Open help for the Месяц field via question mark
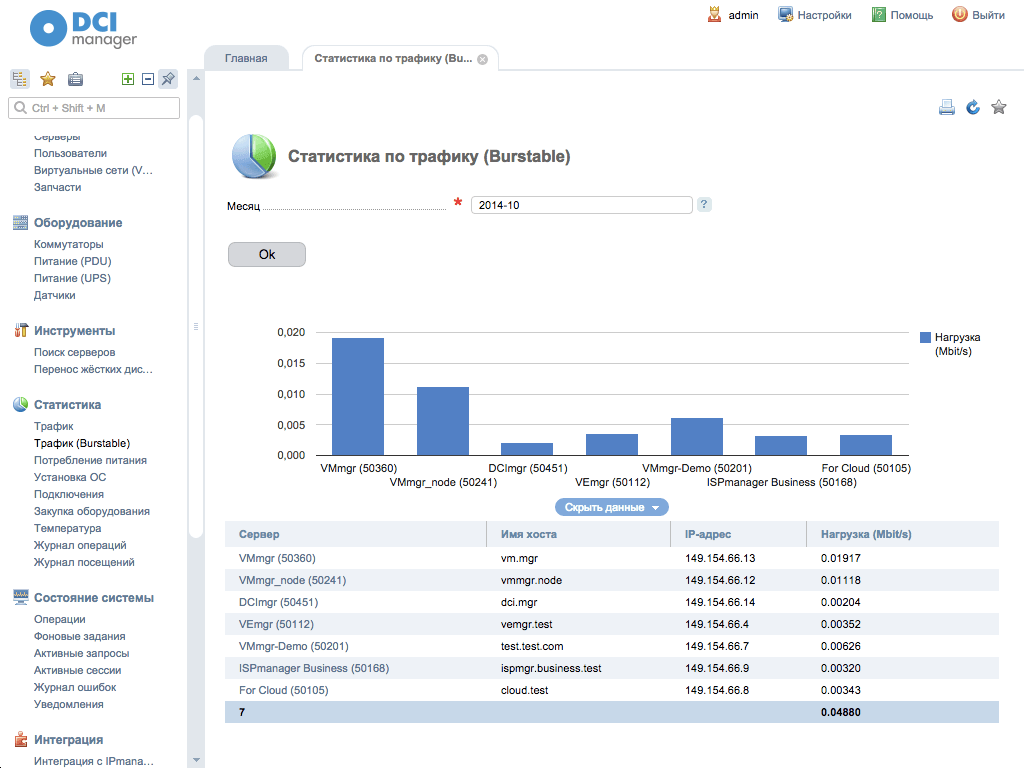 [x=704, y=204]
